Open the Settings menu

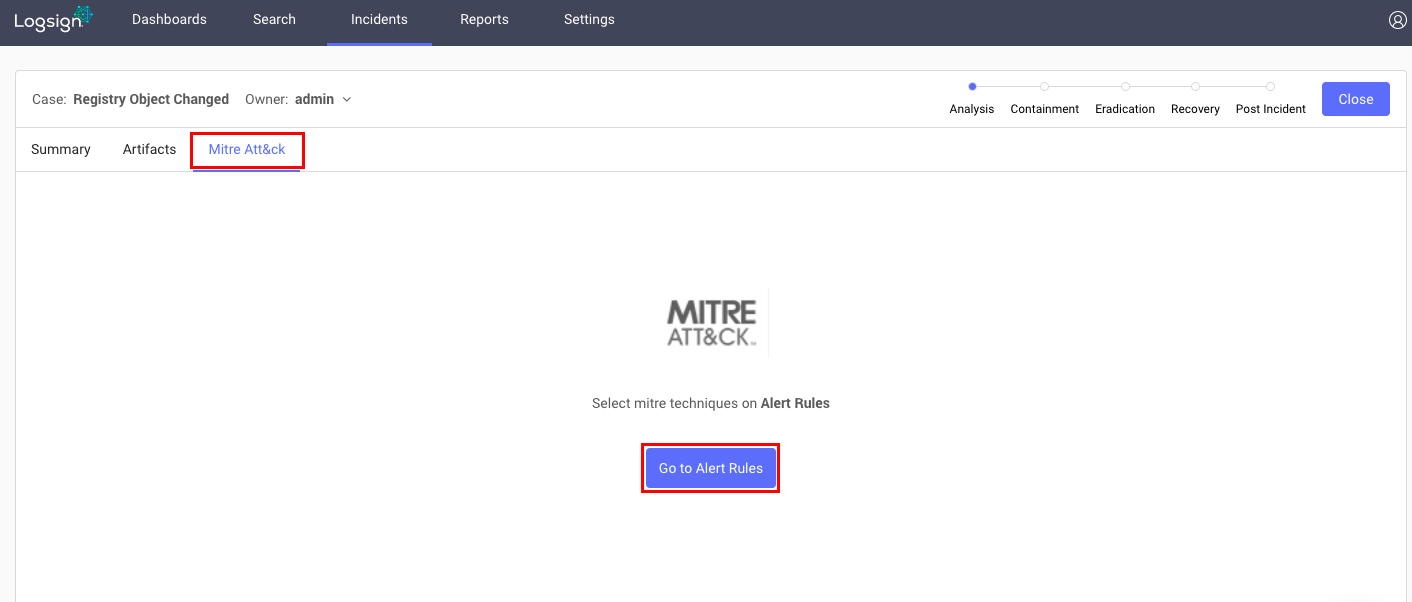589,20
